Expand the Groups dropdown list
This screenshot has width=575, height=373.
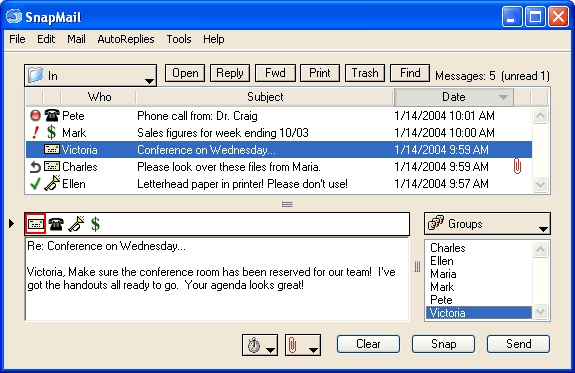(487, 223)
